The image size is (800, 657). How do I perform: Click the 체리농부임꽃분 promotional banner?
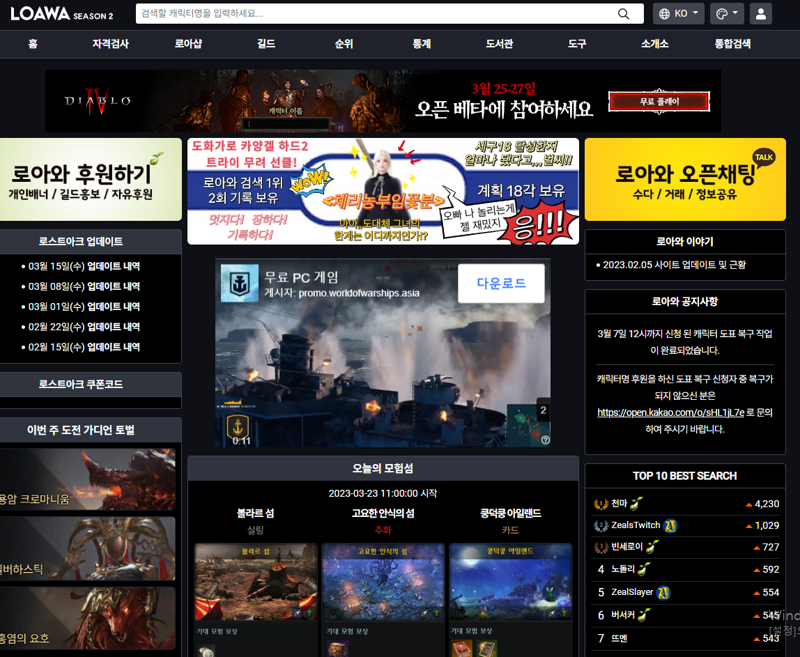[x=383, y=191]
